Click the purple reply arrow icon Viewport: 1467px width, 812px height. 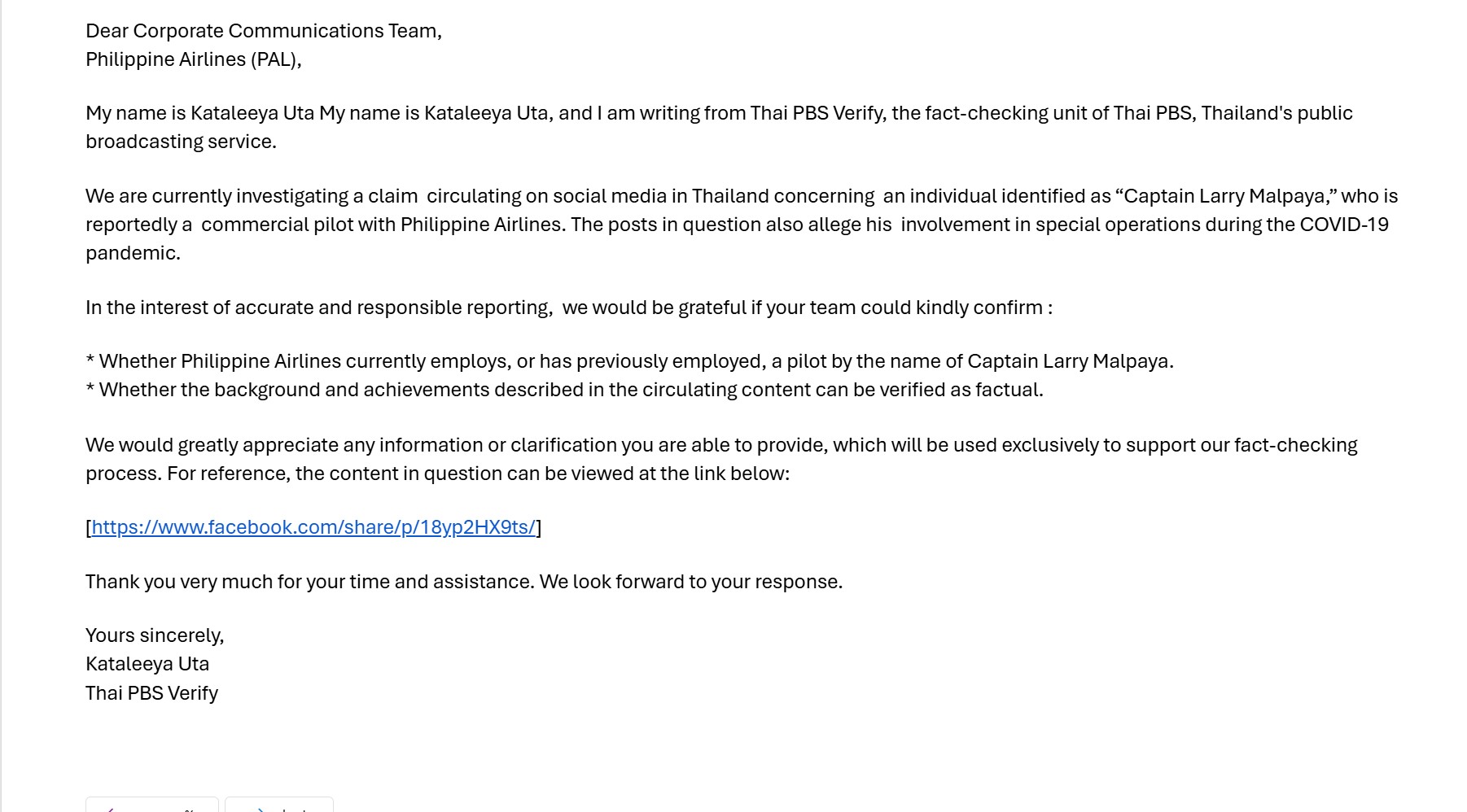click(x=110, y=809)
